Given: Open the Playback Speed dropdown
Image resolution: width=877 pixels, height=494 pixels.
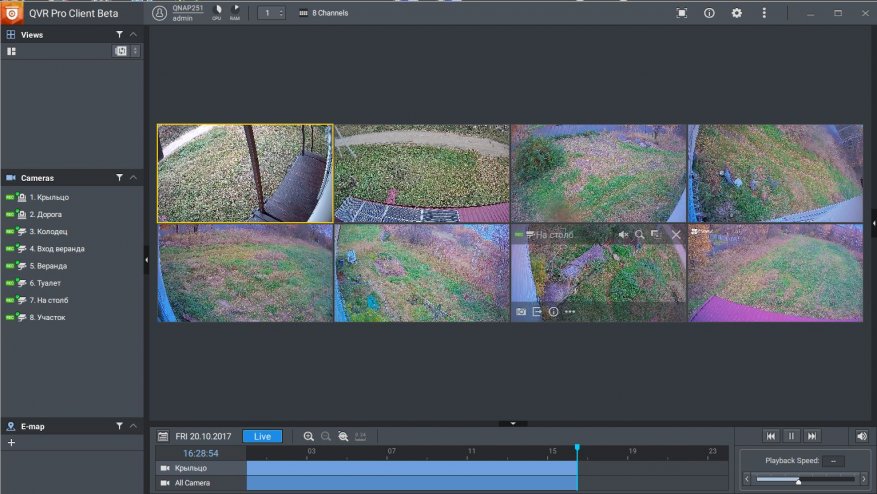Looking at the screenshot, I should click(x=831, y=461).
